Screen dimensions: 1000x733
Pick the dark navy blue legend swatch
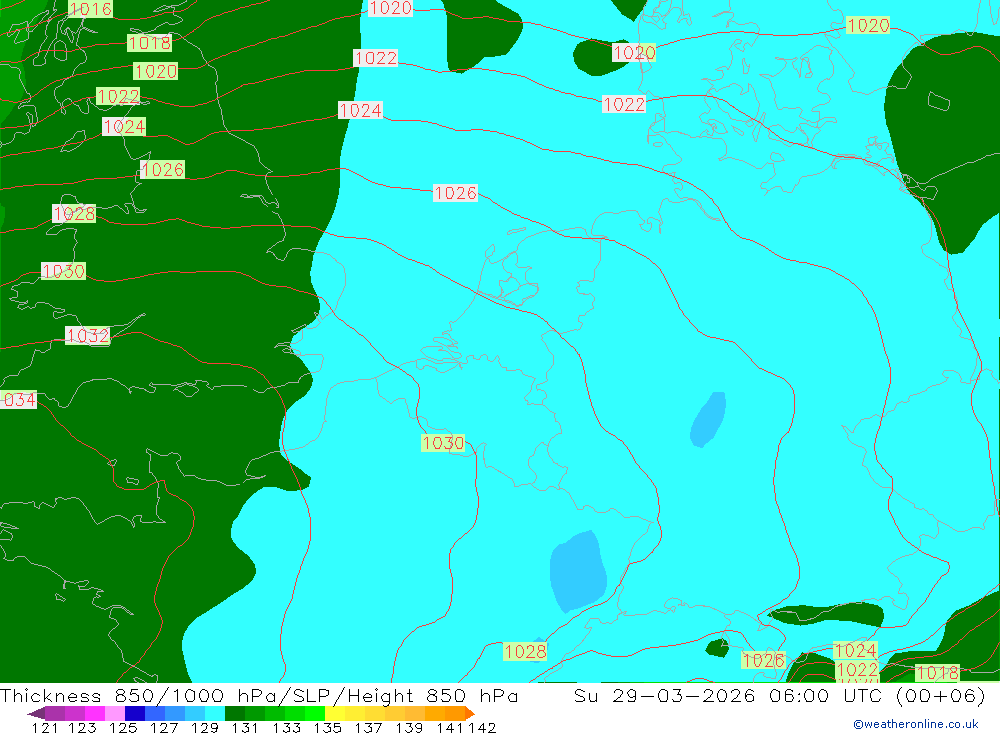click(135, 713)
